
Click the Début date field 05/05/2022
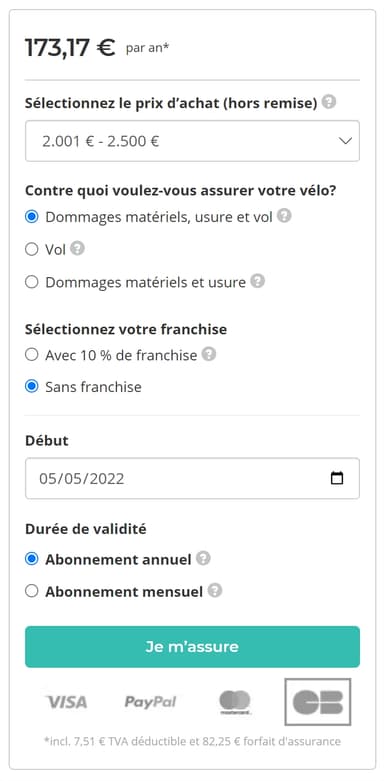pos(192,478)
